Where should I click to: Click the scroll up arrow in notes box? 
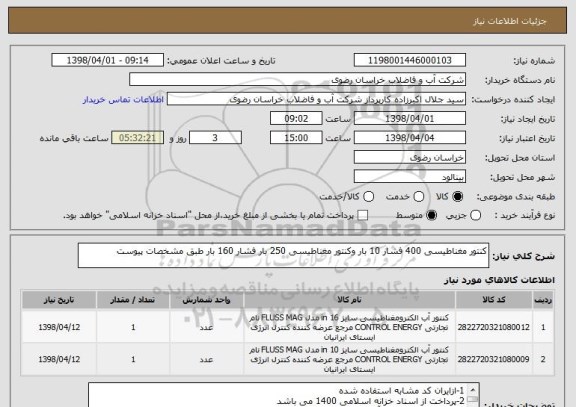[x=473, y=389]
